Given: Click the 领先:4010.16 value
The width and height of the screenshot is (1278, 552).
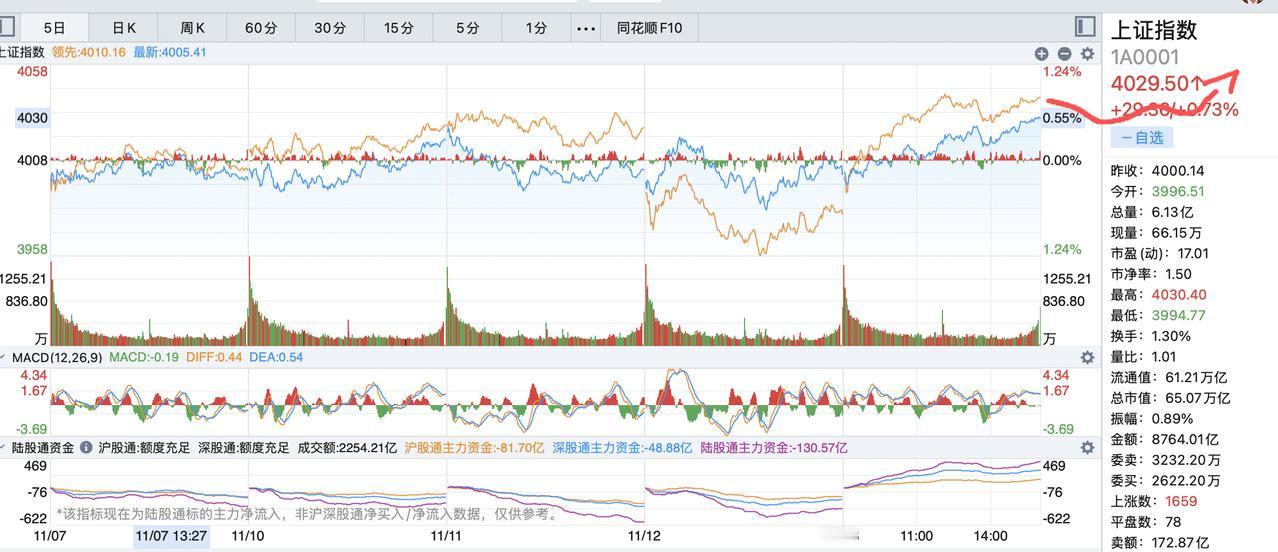Looking at the screenshot, I should (88, 52).
